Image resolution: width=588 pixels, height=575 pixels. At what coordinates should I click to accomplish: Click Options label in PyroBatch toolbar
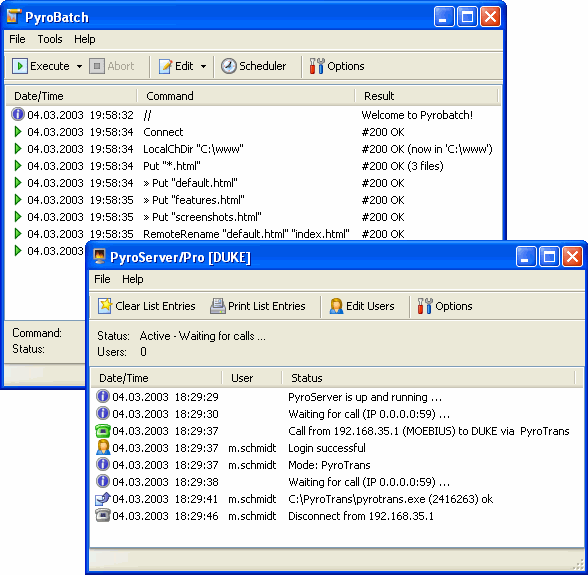coord(346,66)
